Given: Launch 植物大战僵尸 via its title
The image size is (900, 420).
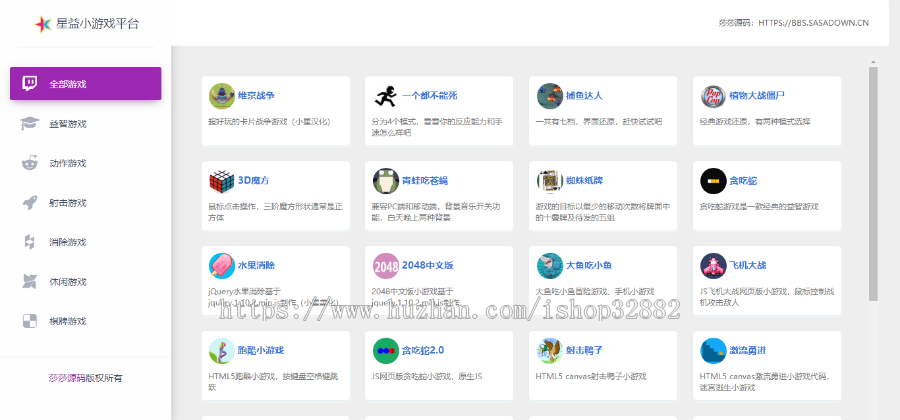Looking at the screenshot, I should 757,95.
